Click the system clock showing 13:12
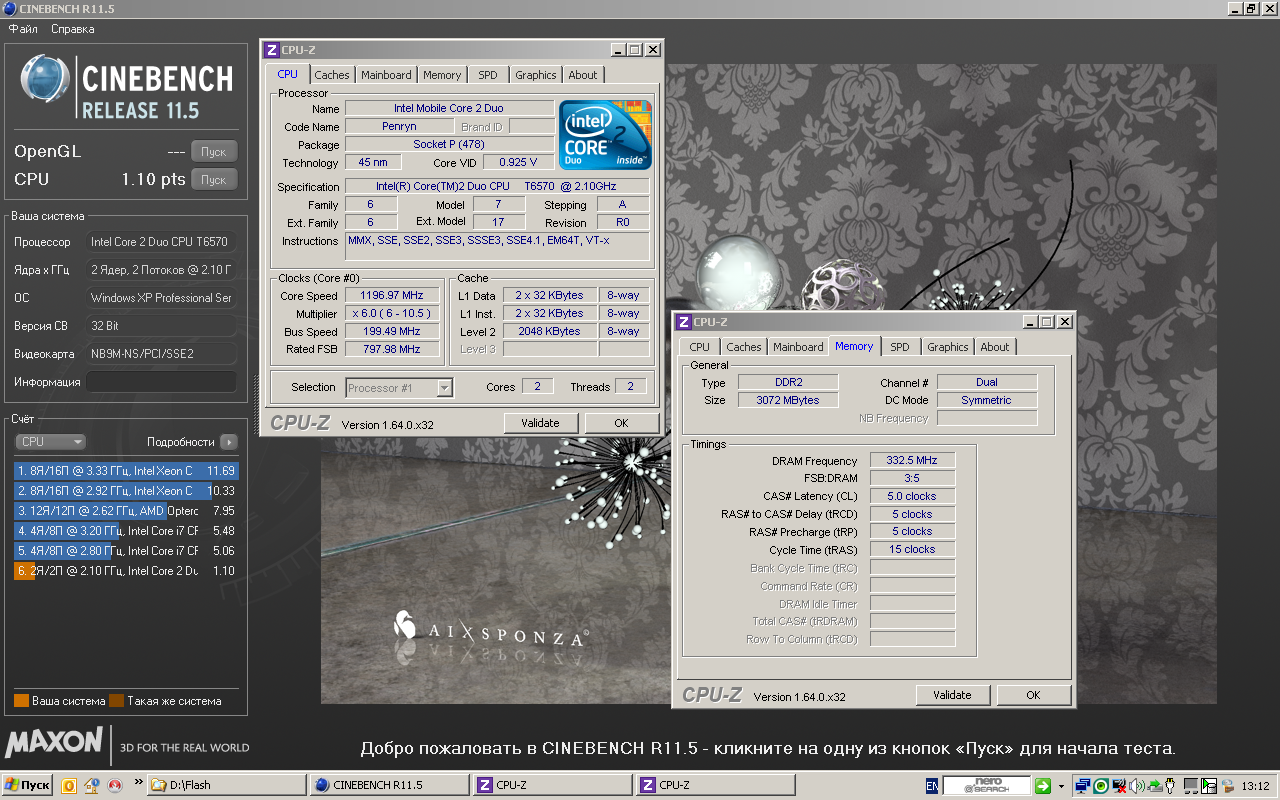Viewport: 1280px width, 800px height. point(1255,786)
